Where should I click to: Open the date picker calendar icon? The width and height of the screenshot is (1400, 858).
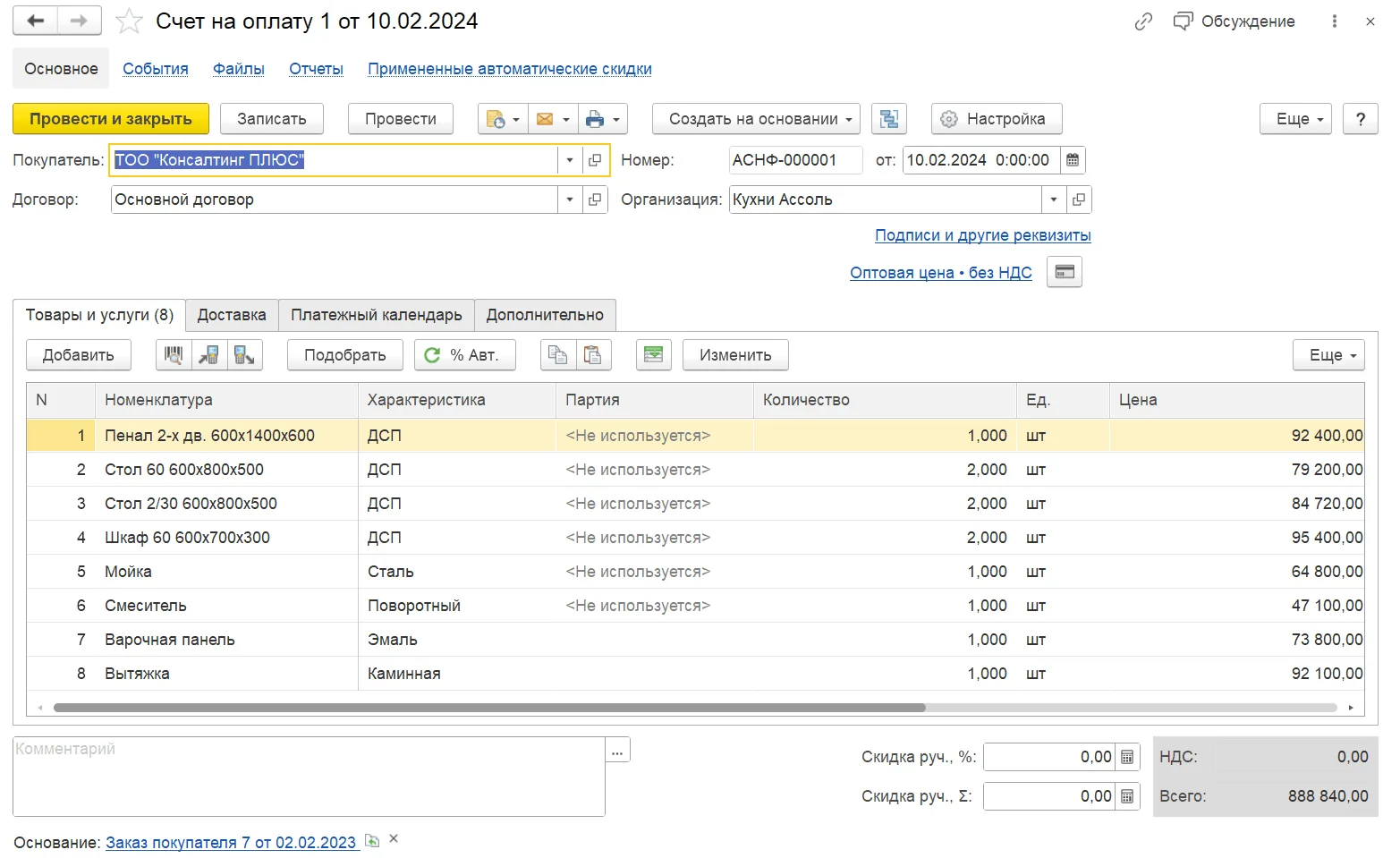tap(1073, 160)
